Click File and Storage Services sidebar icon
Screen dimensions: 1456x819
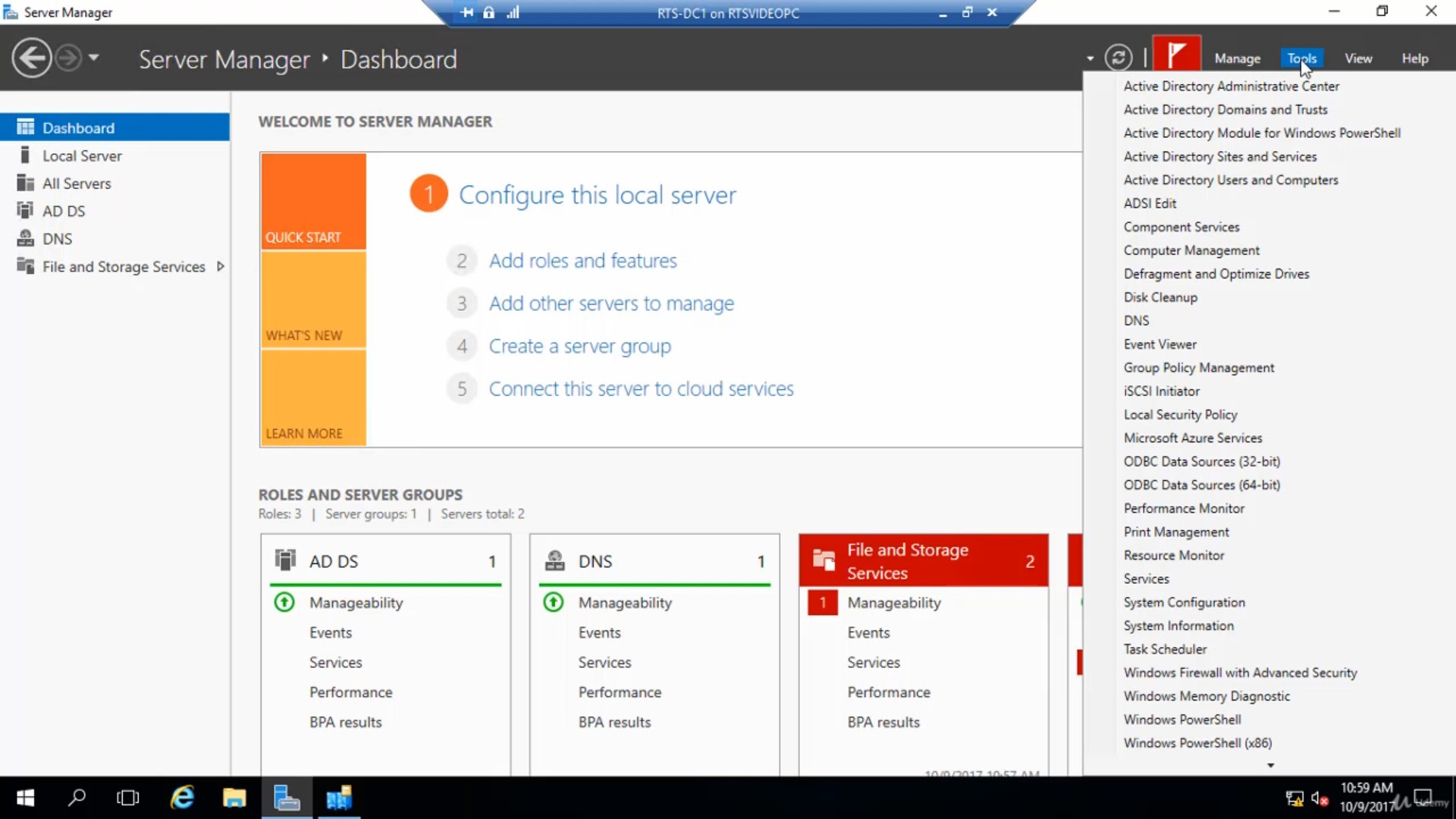tap(25, 265)
